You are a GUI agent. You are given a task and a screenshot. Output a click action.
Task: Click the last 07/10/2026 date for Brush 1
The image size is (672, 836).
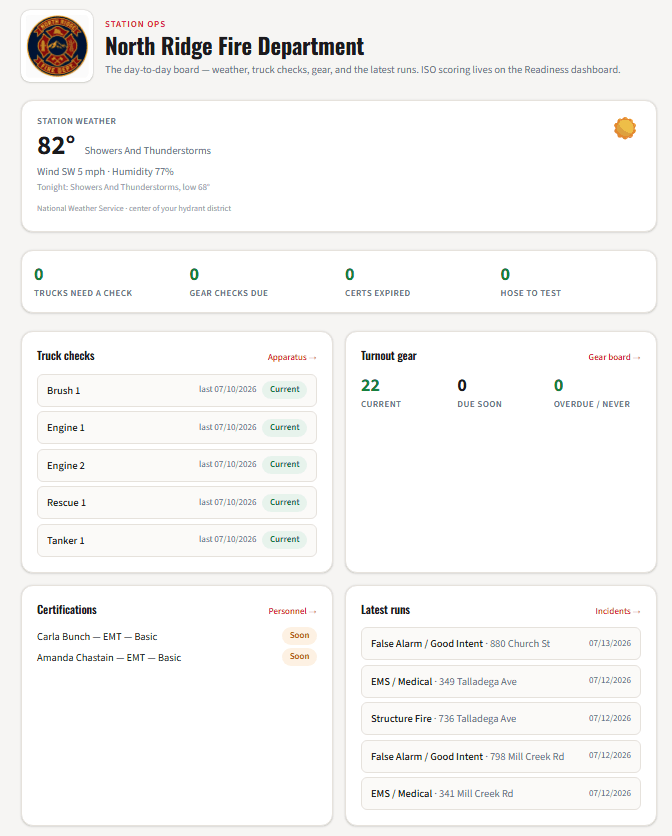point(228,389)
